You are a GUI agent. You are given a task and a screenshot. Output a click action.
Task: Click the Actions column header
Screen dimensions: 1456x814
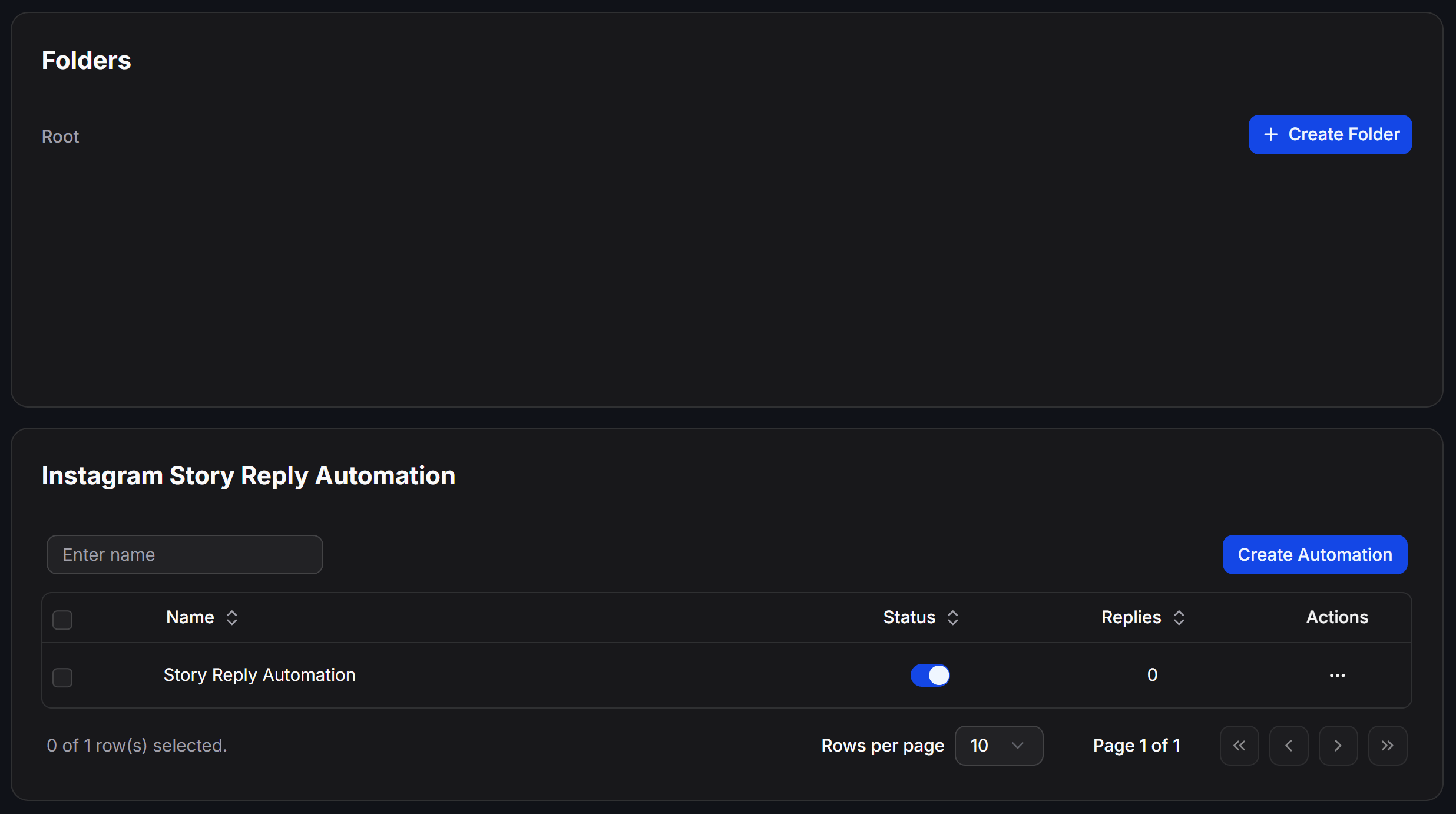click(1337, 617)
